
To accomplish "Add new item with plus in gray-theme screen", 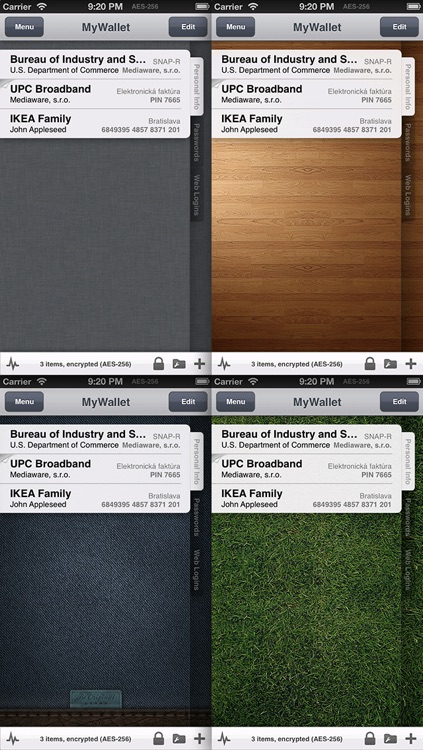I will 200,364.
